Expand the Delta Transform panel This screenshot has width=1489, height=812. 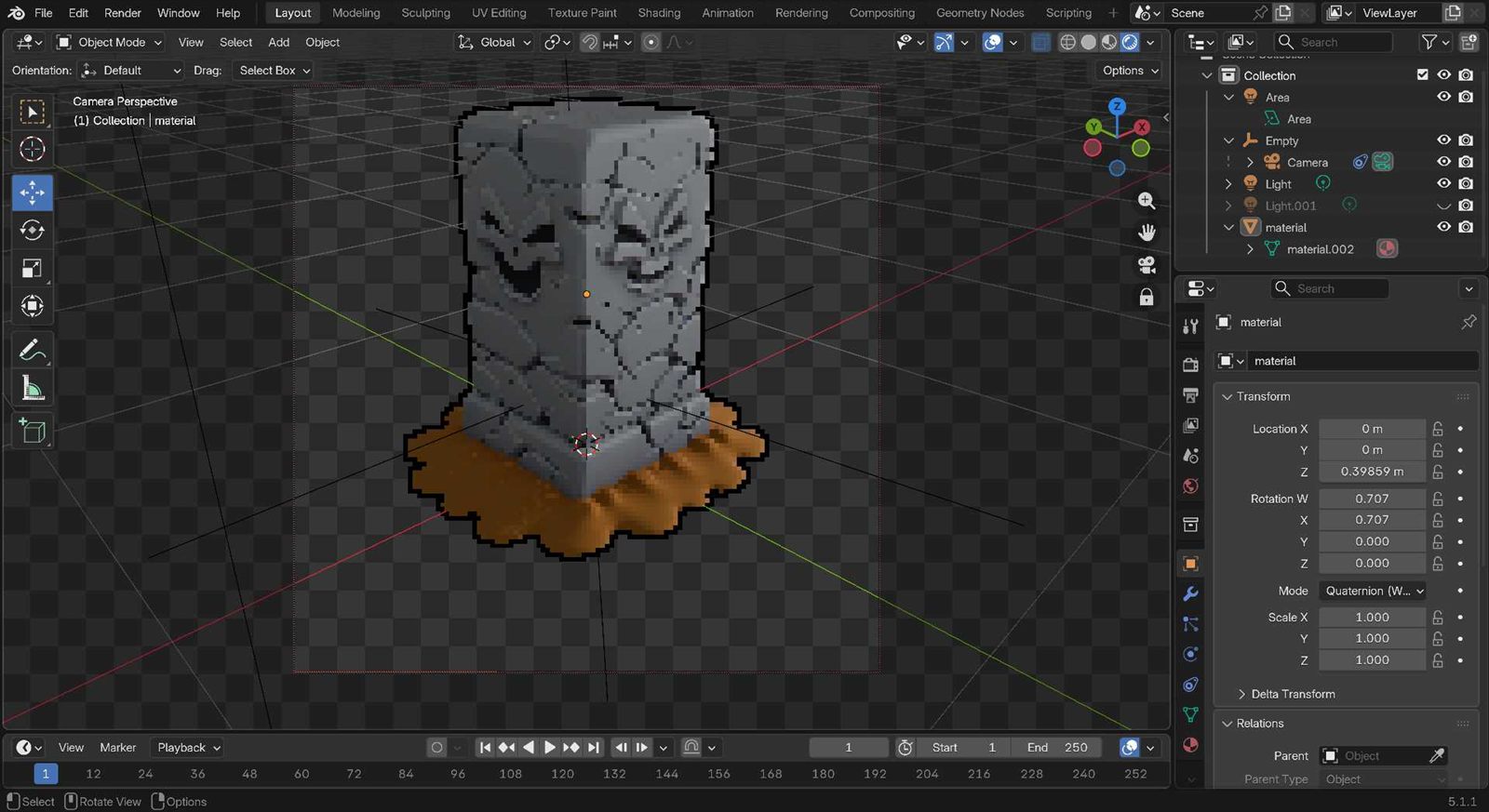coord(1293,694)
